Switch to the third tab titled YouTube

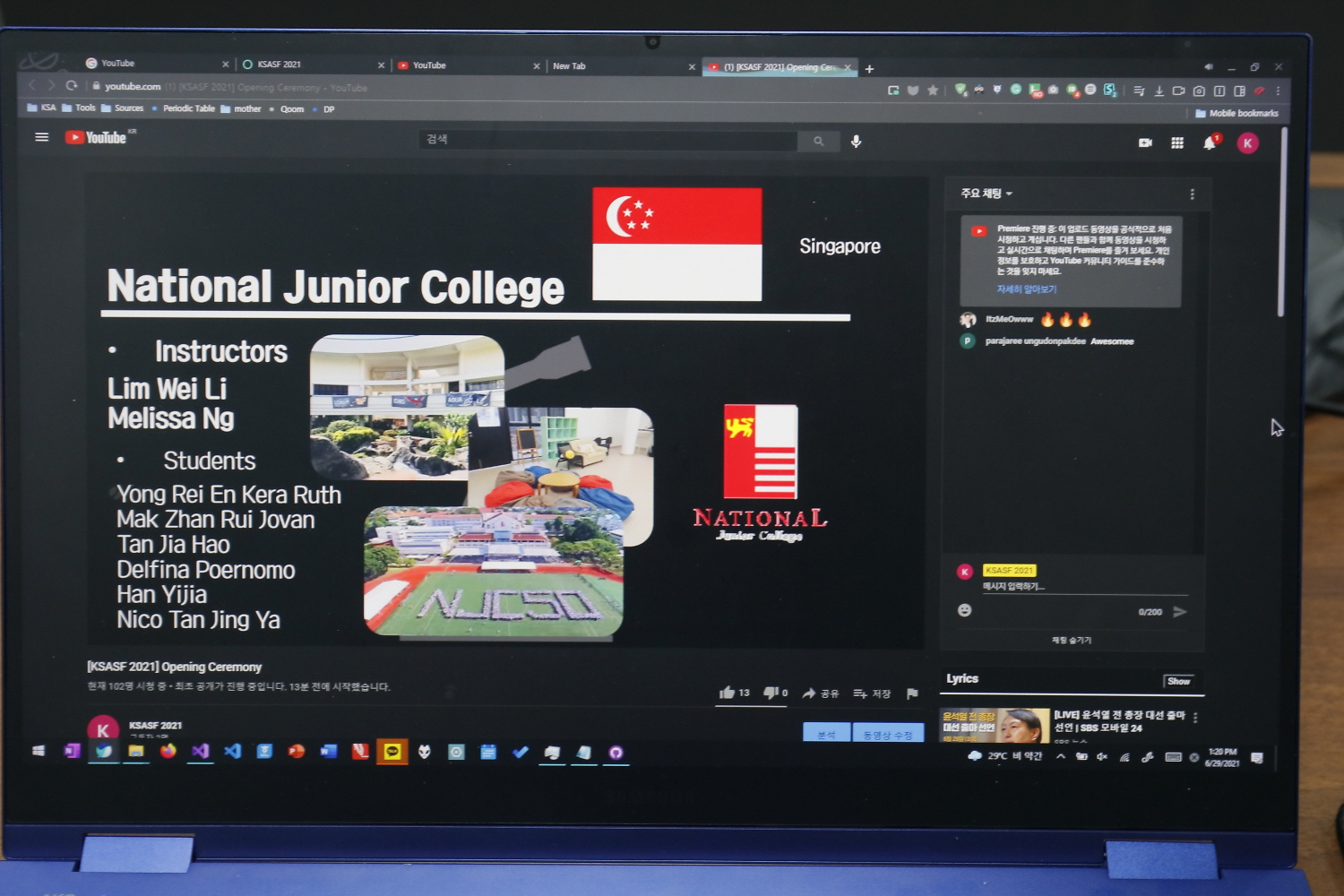pos(469,65)
